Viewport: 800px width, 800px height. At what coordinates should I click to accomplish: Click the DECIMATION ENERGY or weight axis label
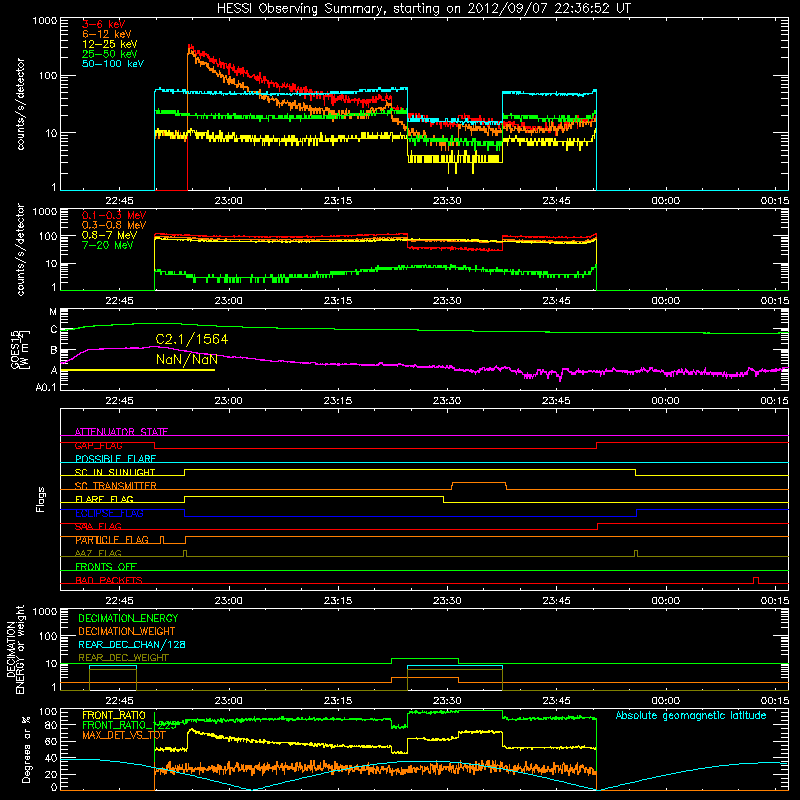(x=15, y=649)
